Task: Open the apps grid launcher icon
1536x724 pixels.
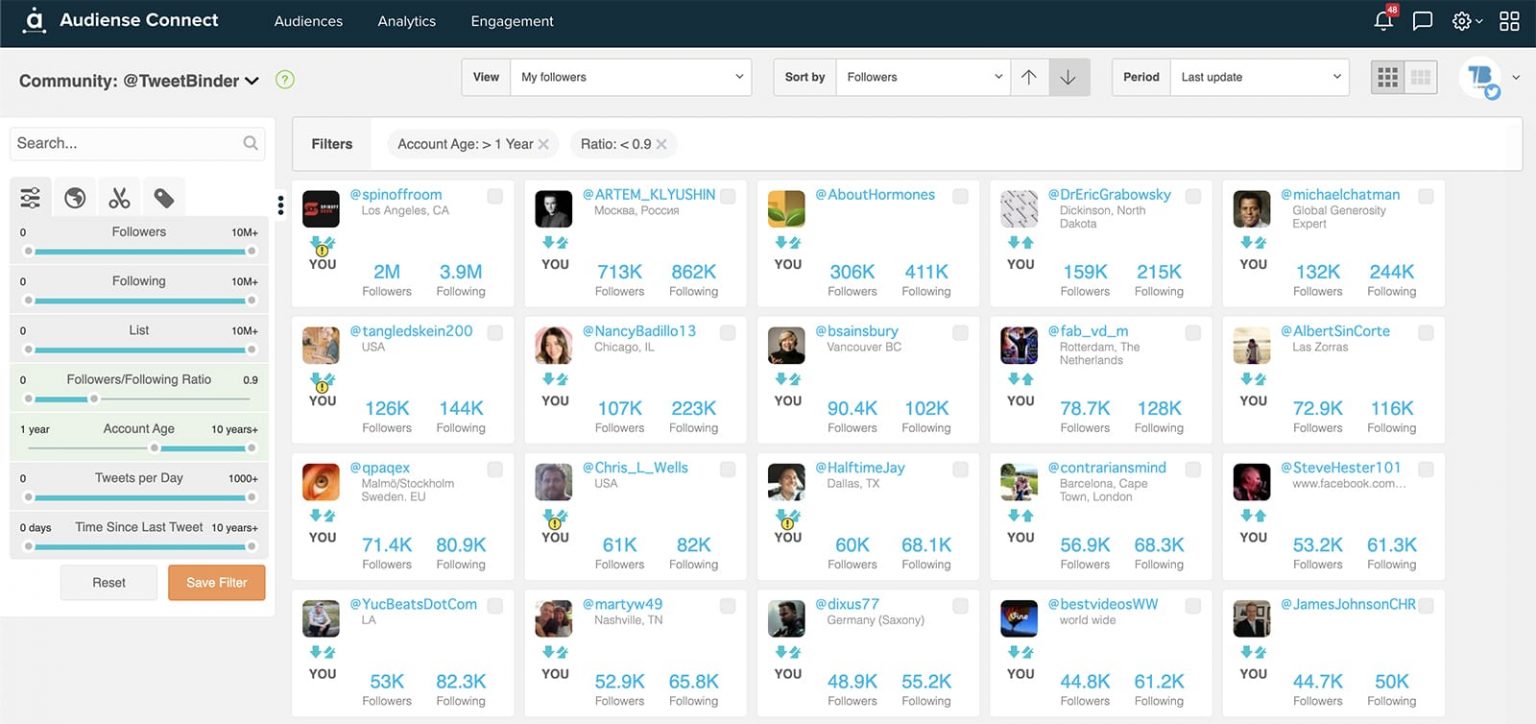Action: pos(1509,20)
